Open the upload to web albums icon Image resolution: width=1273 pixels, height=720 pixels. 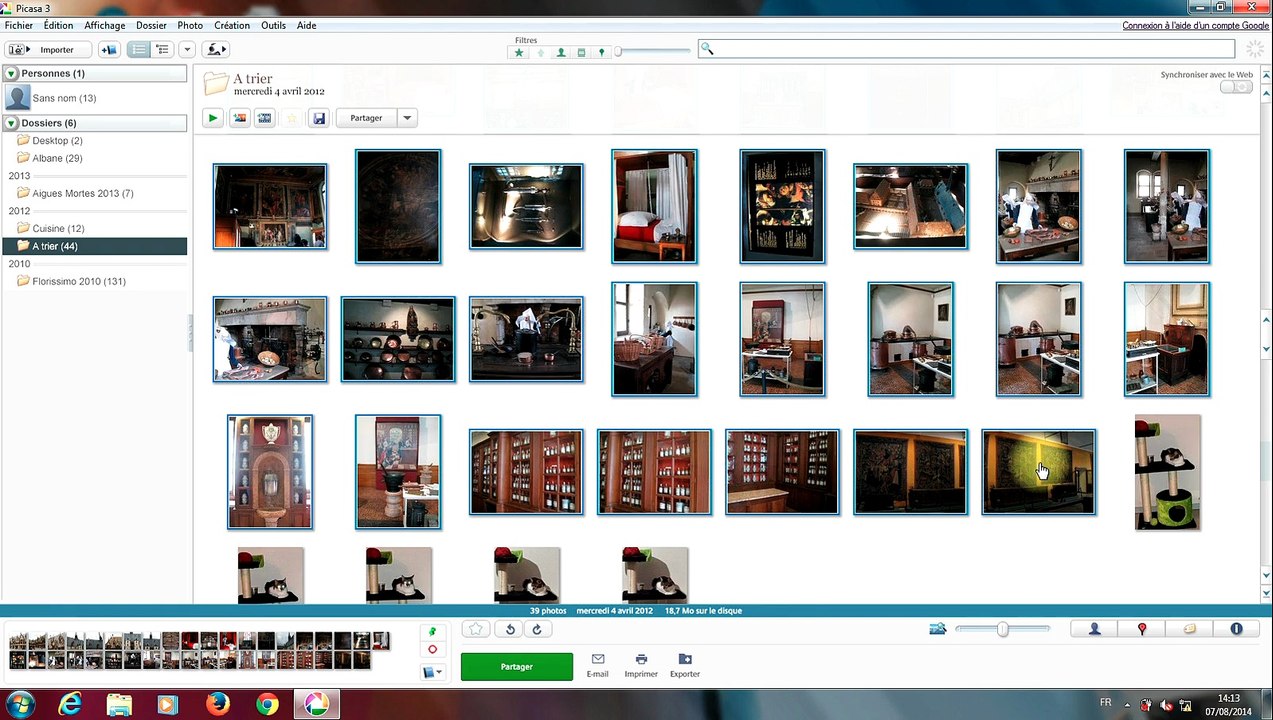tap(215, 49)
